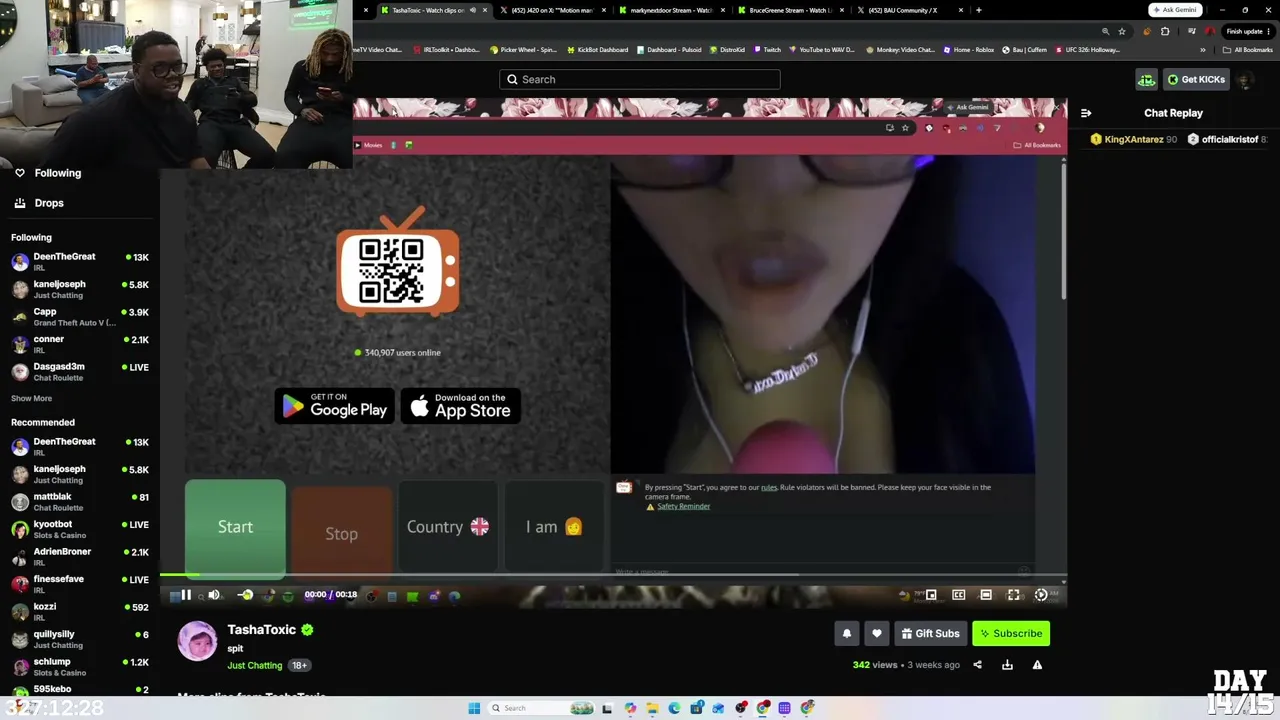Screen dimensions: 1280x720
Task: Click the notification bell for TashaToxic
Action: [847, 633]
